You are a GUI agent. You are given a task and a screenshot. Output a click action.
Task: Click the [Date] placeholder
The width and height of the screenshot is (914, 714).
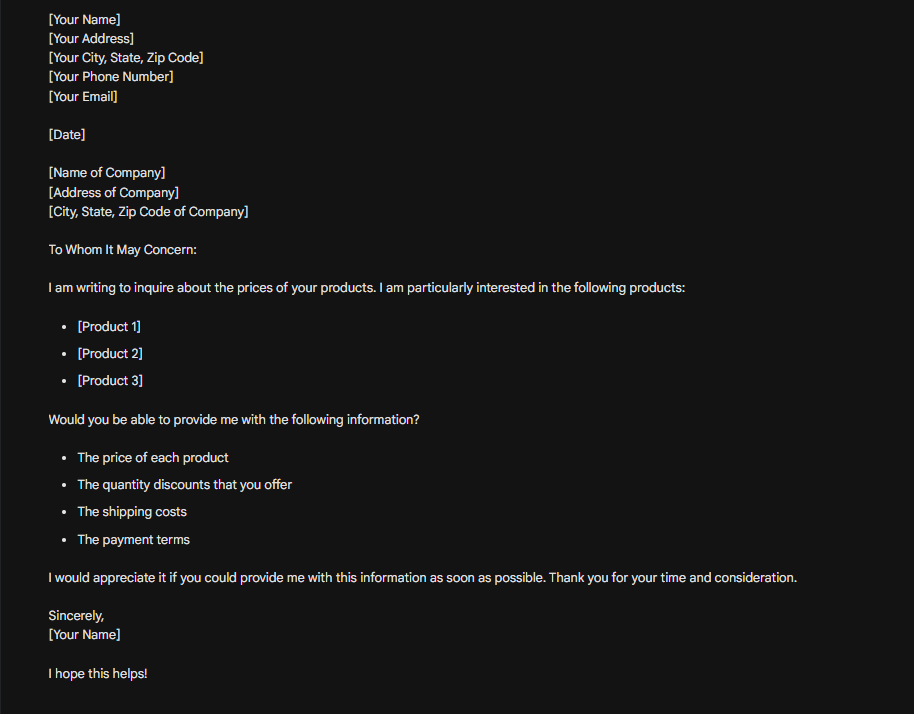point(67,135)
